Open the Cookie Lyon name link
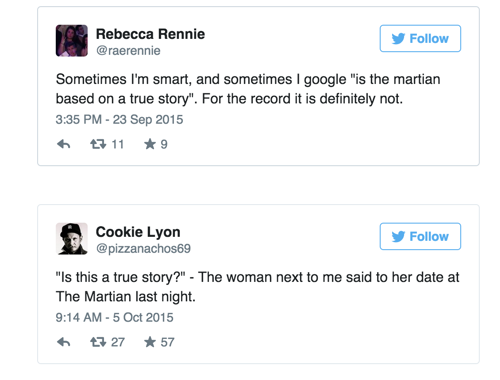 pos(138,232)
